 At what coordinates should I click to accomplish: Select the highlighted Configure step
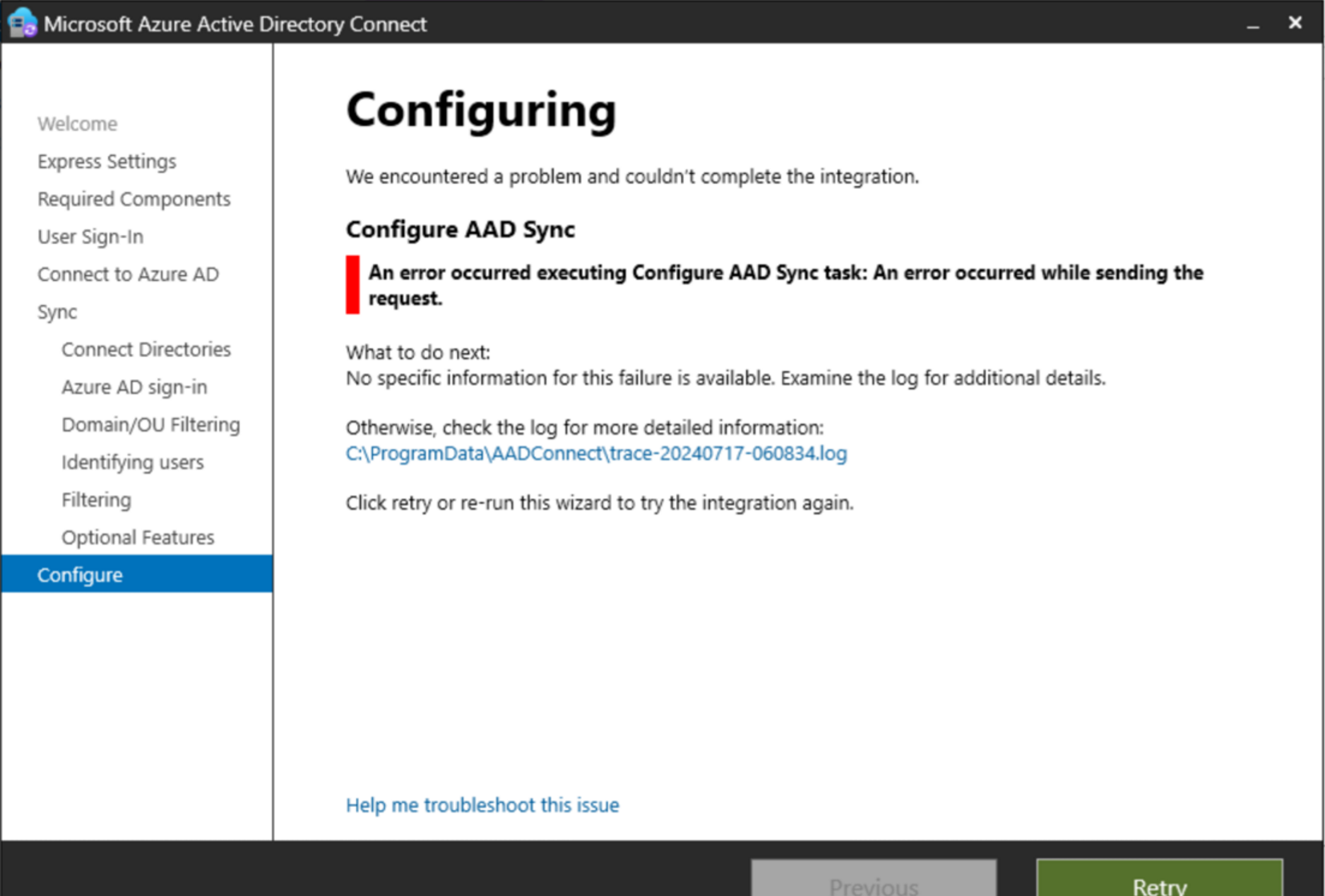pos(137,574)
